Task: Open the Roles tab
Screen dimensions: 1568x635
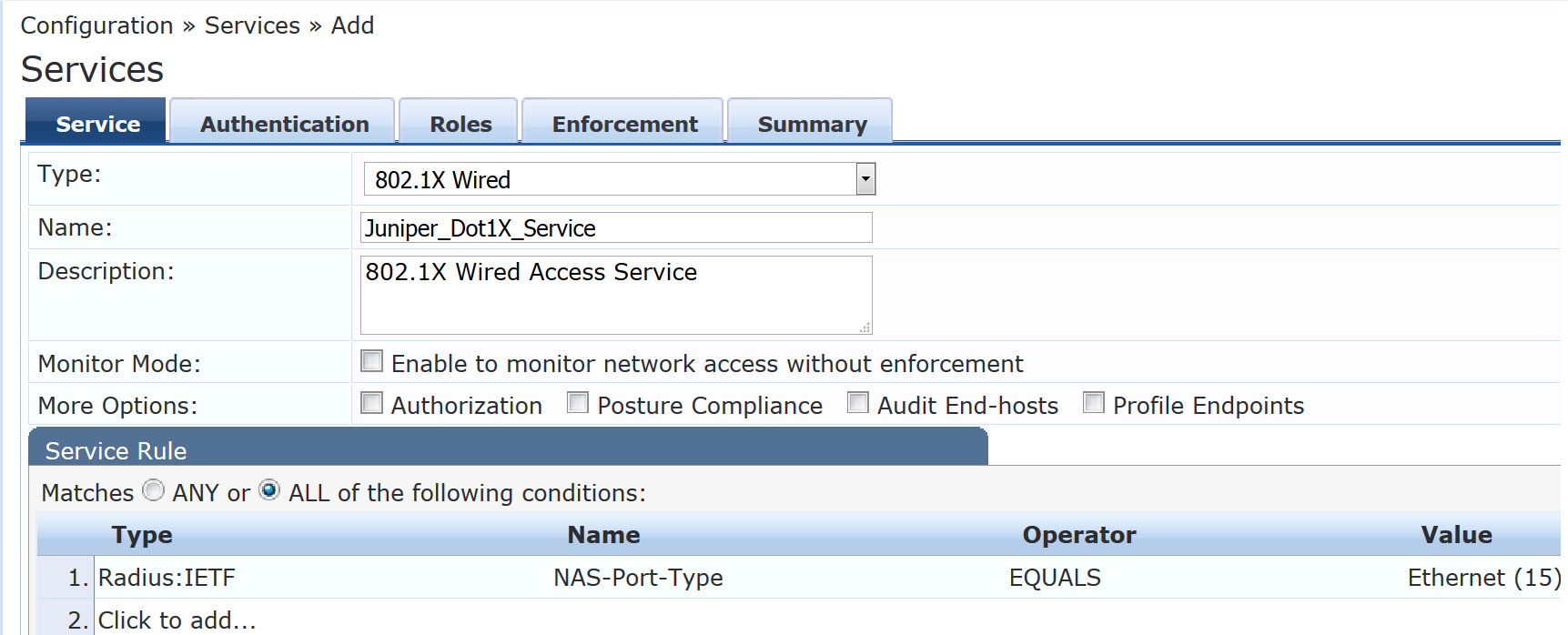Action: click(x=460, y=124)
